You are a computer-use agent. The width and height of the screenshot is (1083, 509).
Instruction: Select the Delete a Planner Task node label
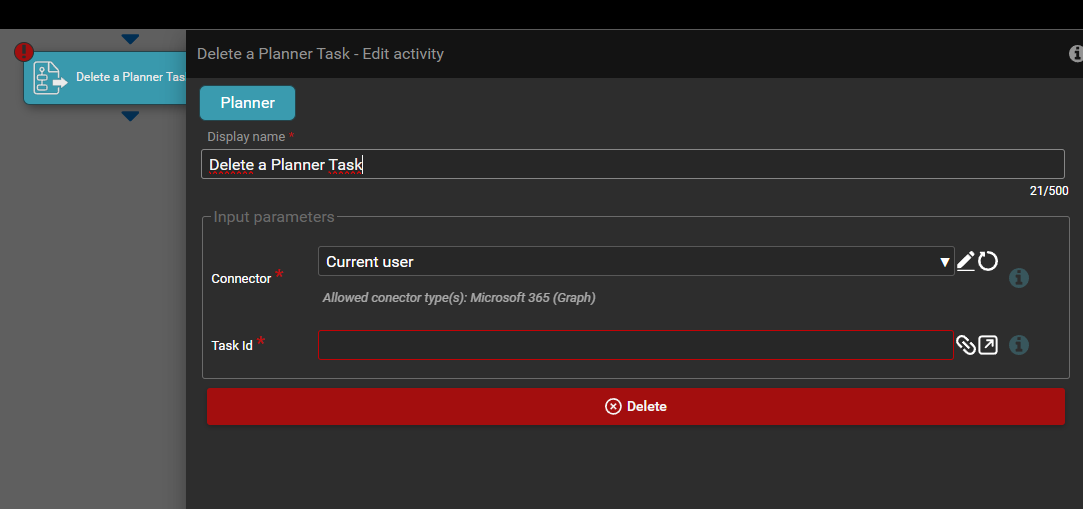[x=130, y=78]
